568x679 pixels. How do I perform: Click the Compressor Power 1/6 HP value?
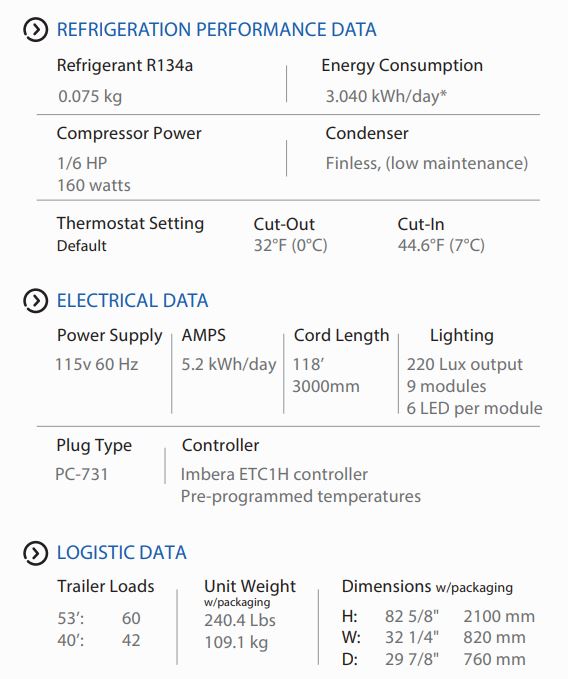pos(82,163)
